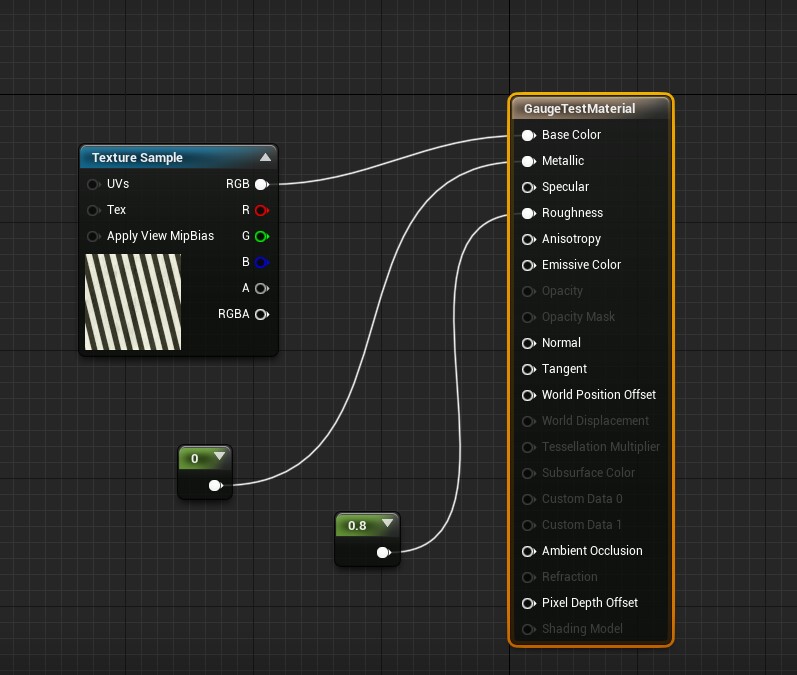Screen dimensions: 797x675
Task: Click the Base Color input pin
Action: (528, 135)
